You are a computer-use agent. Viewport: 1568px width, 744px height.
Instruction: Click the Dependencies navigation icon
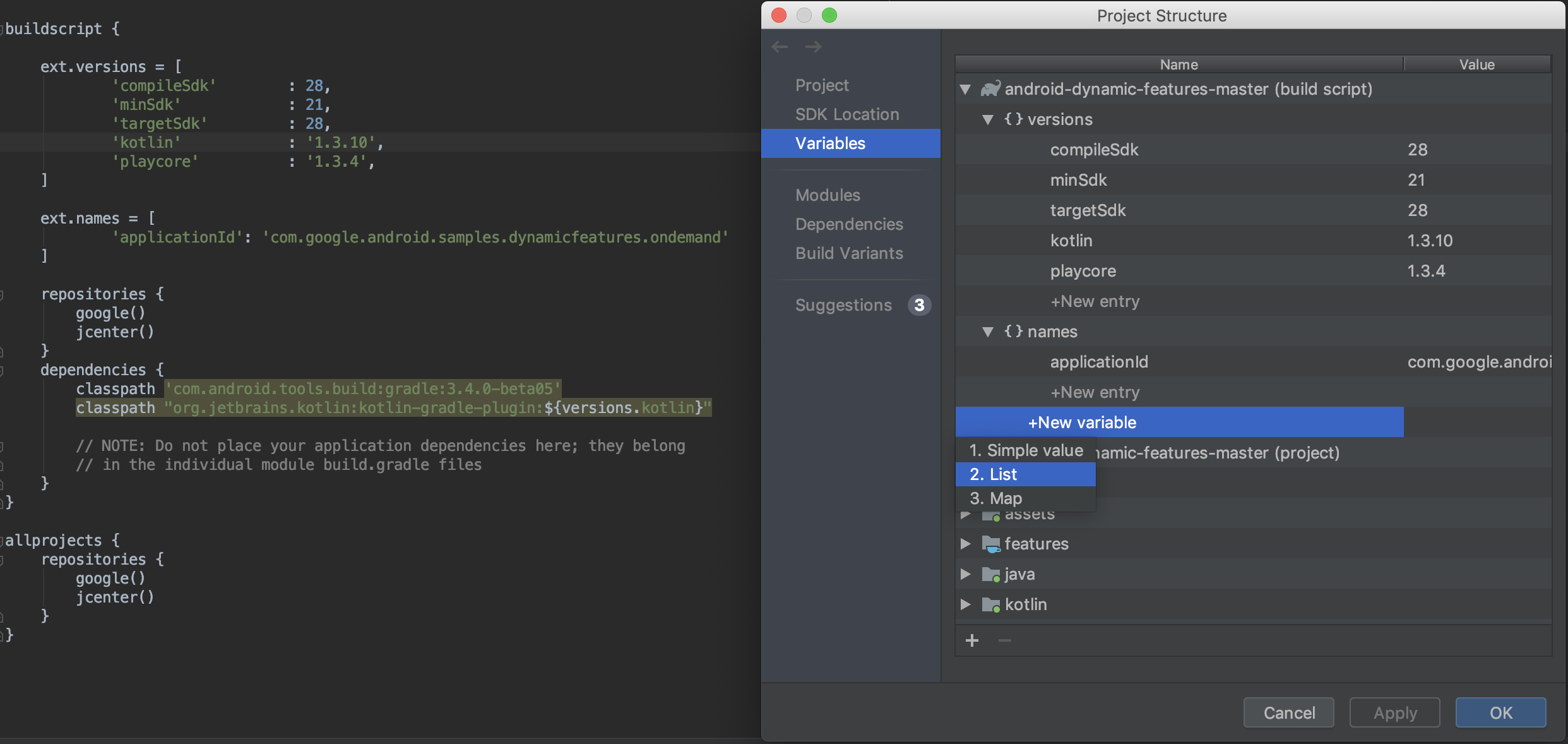click(x=849, y=223)
